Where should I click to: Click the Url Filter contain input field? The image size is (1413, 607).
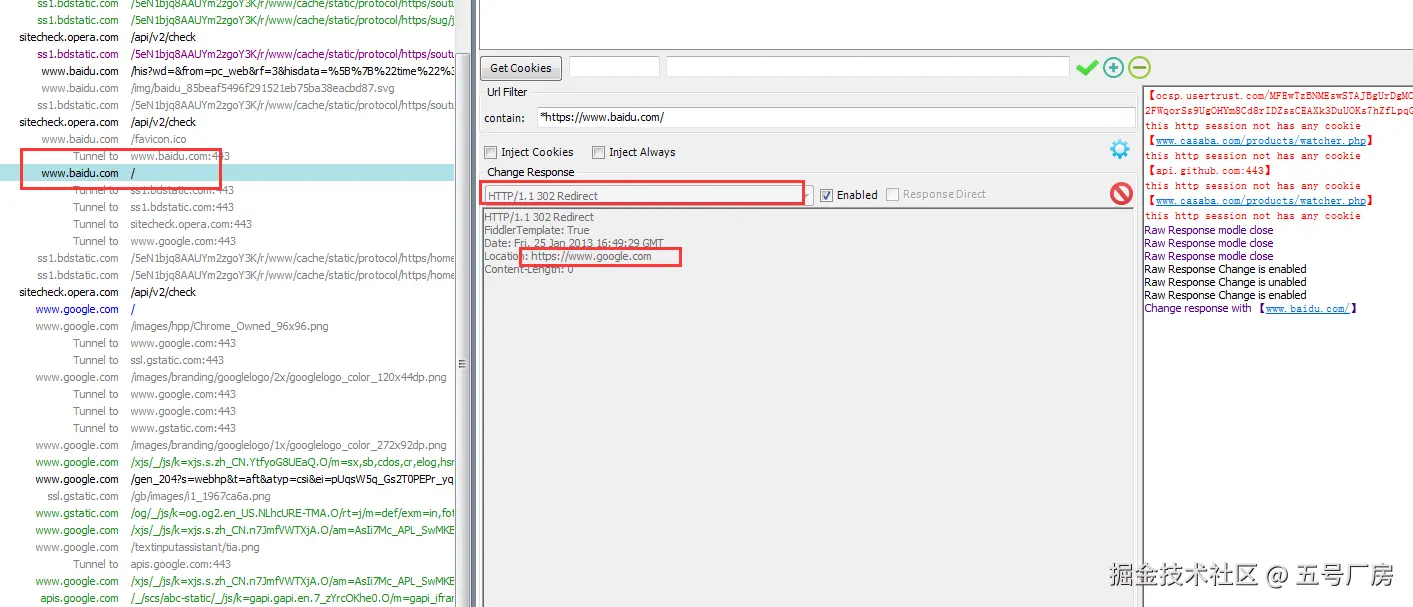(836, 117)
